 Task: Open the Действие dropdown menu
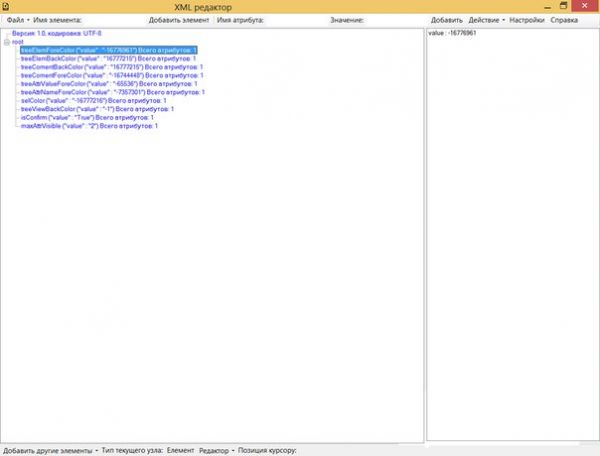487,20
